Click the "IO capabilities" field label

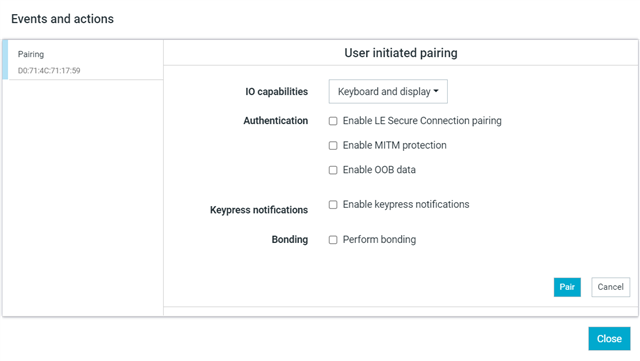pyautogui.click(x=276, y=91)
